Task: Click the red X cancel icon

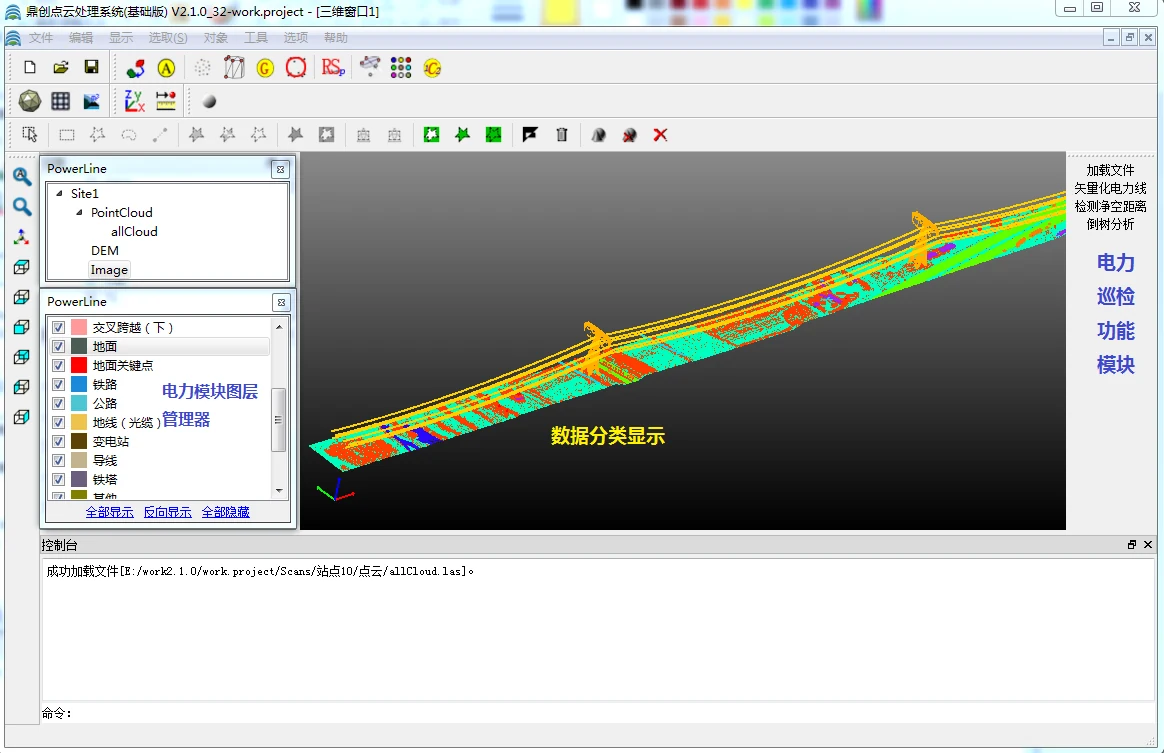Action: (660, 134)
